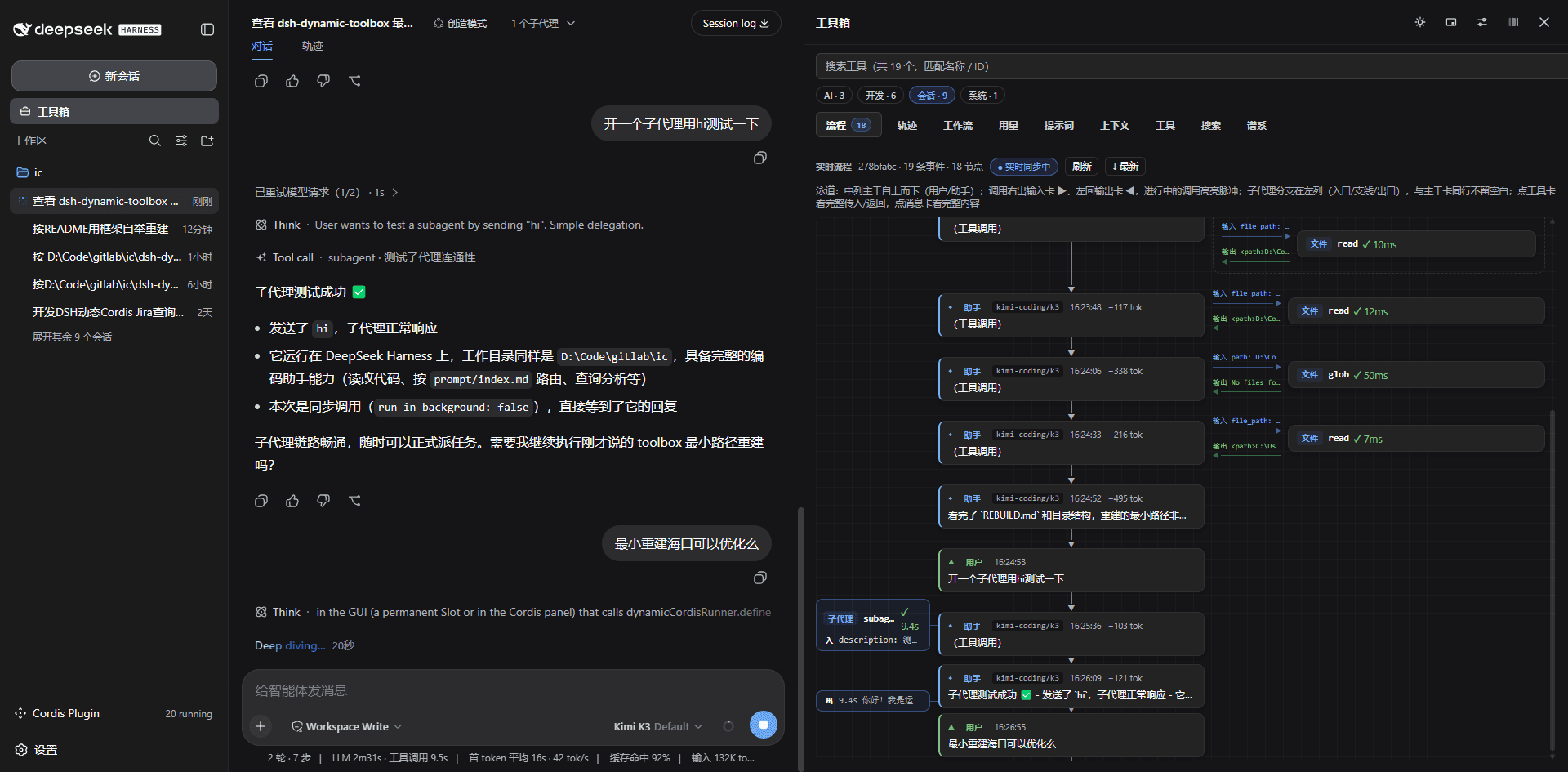Open workspace filter settings icon
1568x772 pixels.
(x=181, y=141)
